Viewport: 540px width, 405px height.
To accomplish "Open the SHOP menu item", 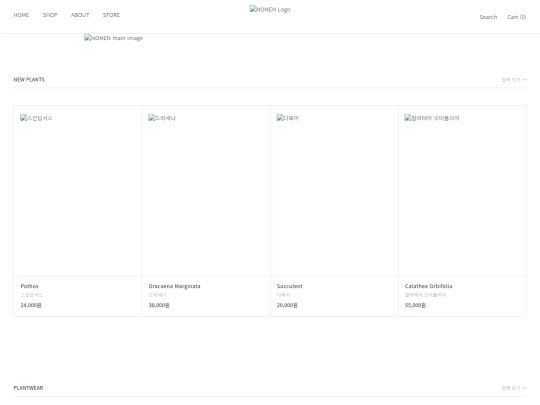I will click(x=50, y=15).
